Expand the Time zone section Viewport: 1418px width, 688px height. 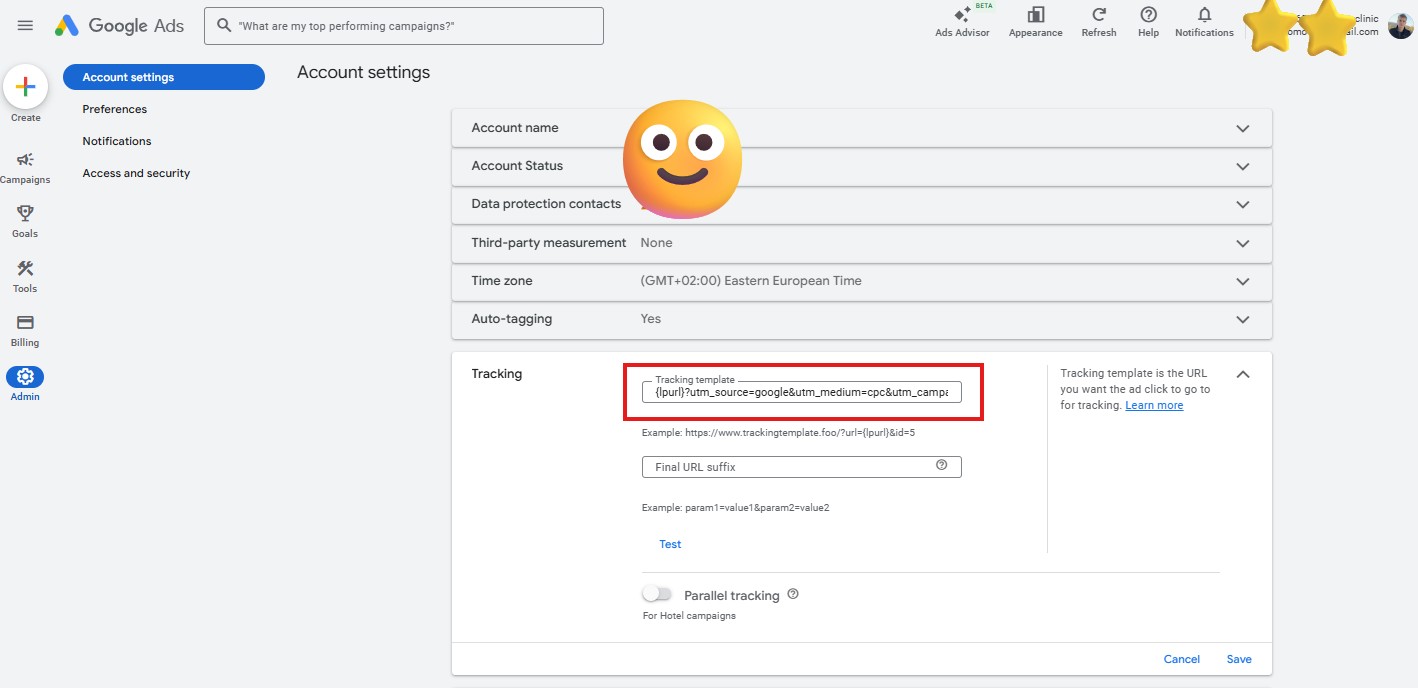tap(1242, 281)
